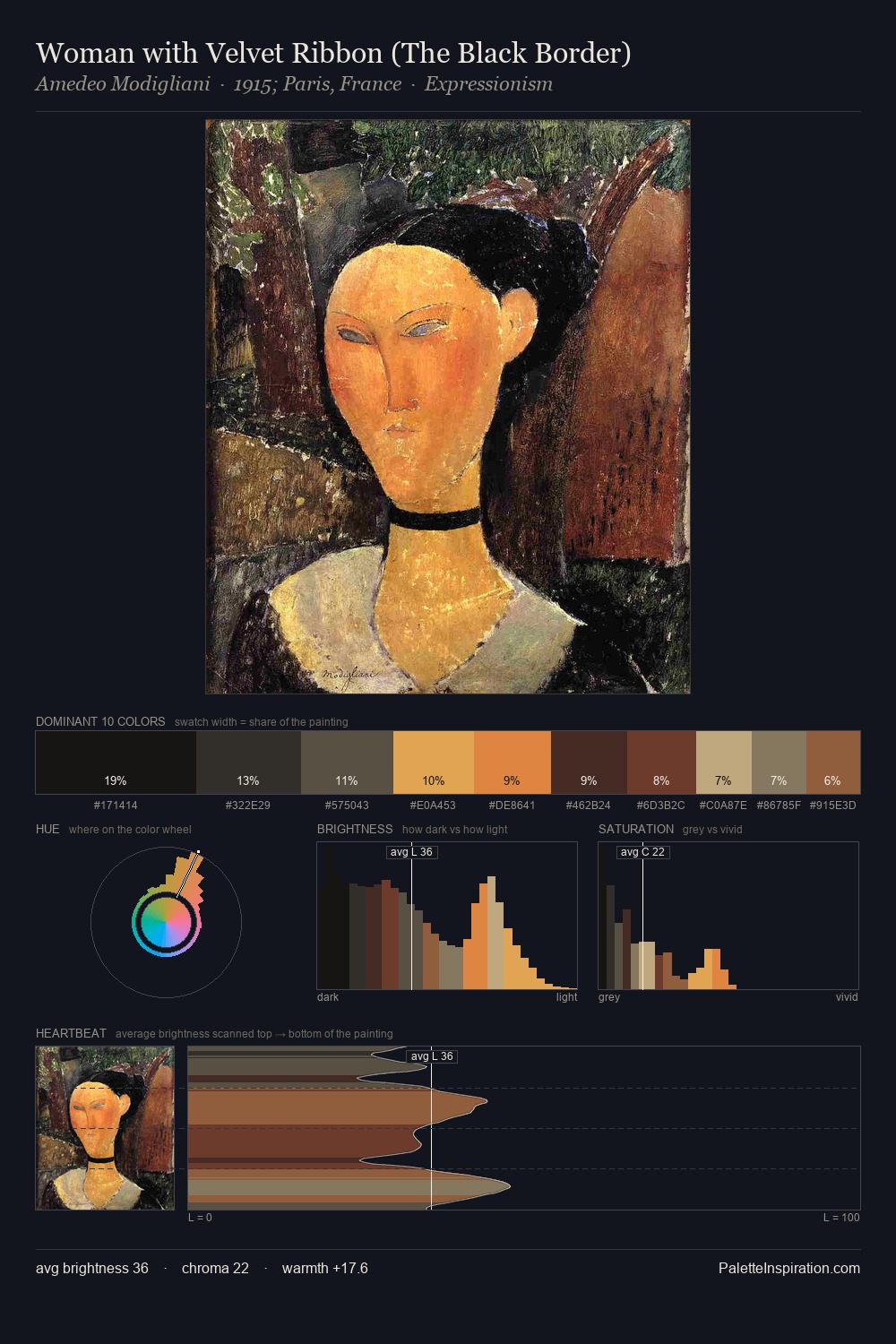Image resolution: width=896 pixels, height=1344 pixels.
Task: Open the PaletteInspiration.com link
Action: [x=789, y=1268]
